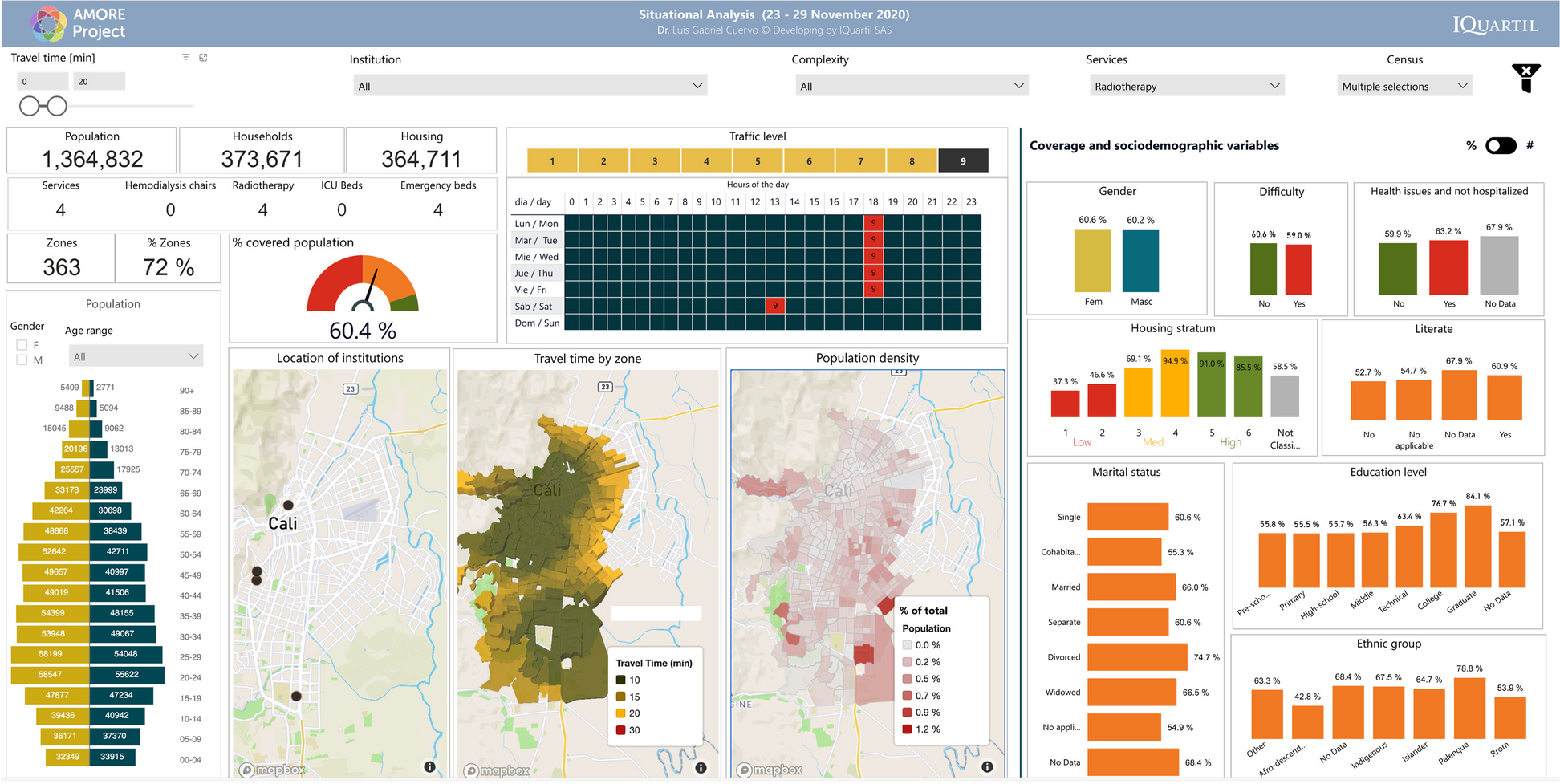Toggle the percent versus number switch
The width and height of the screenshot is (1560, 784).
(1501, 146)
